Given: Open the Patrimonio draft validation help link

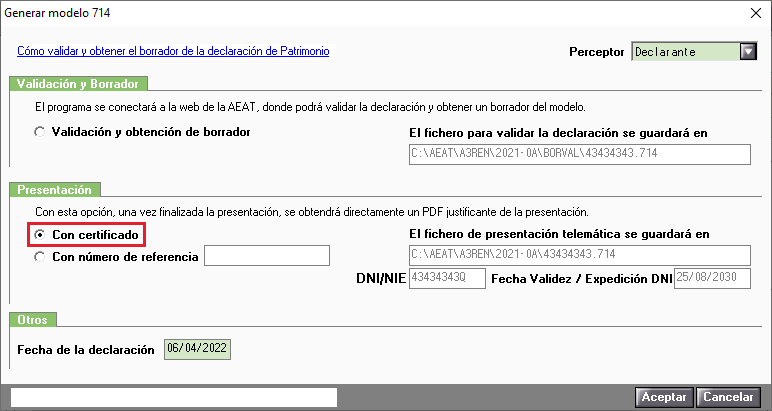Looking at the screenshot, I should [x=173, y=51].
